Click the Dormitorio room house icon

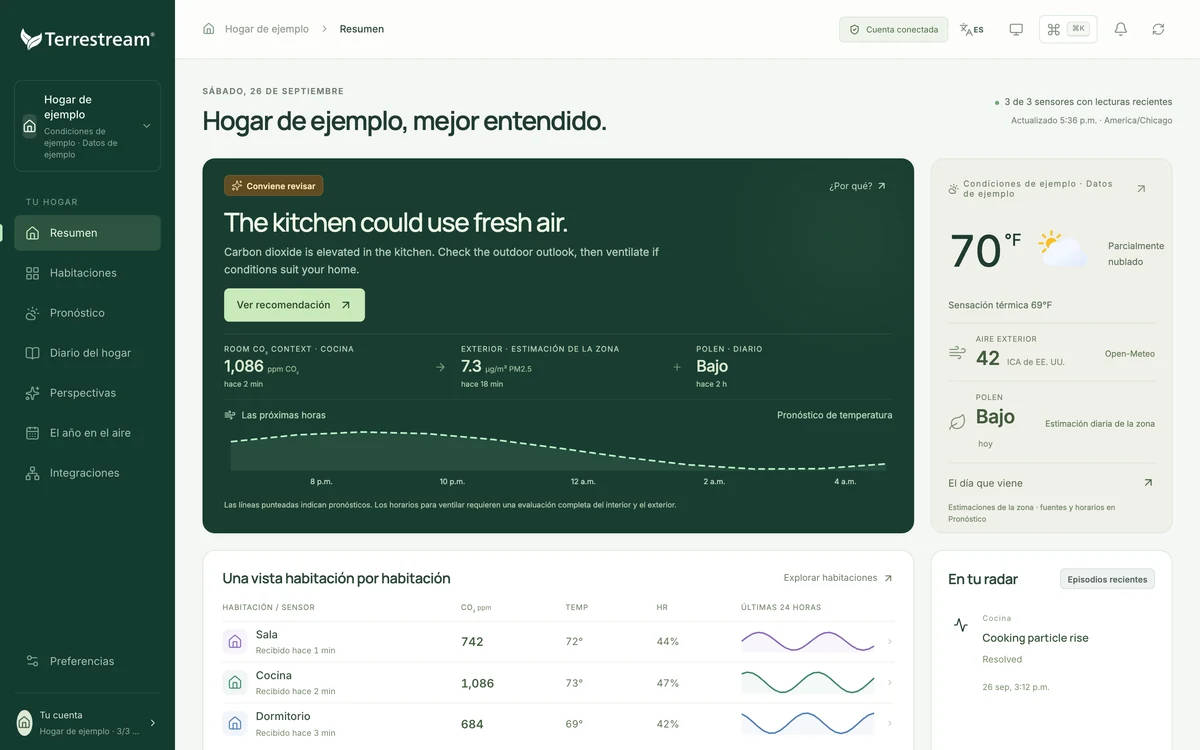[x=235, y=724]
